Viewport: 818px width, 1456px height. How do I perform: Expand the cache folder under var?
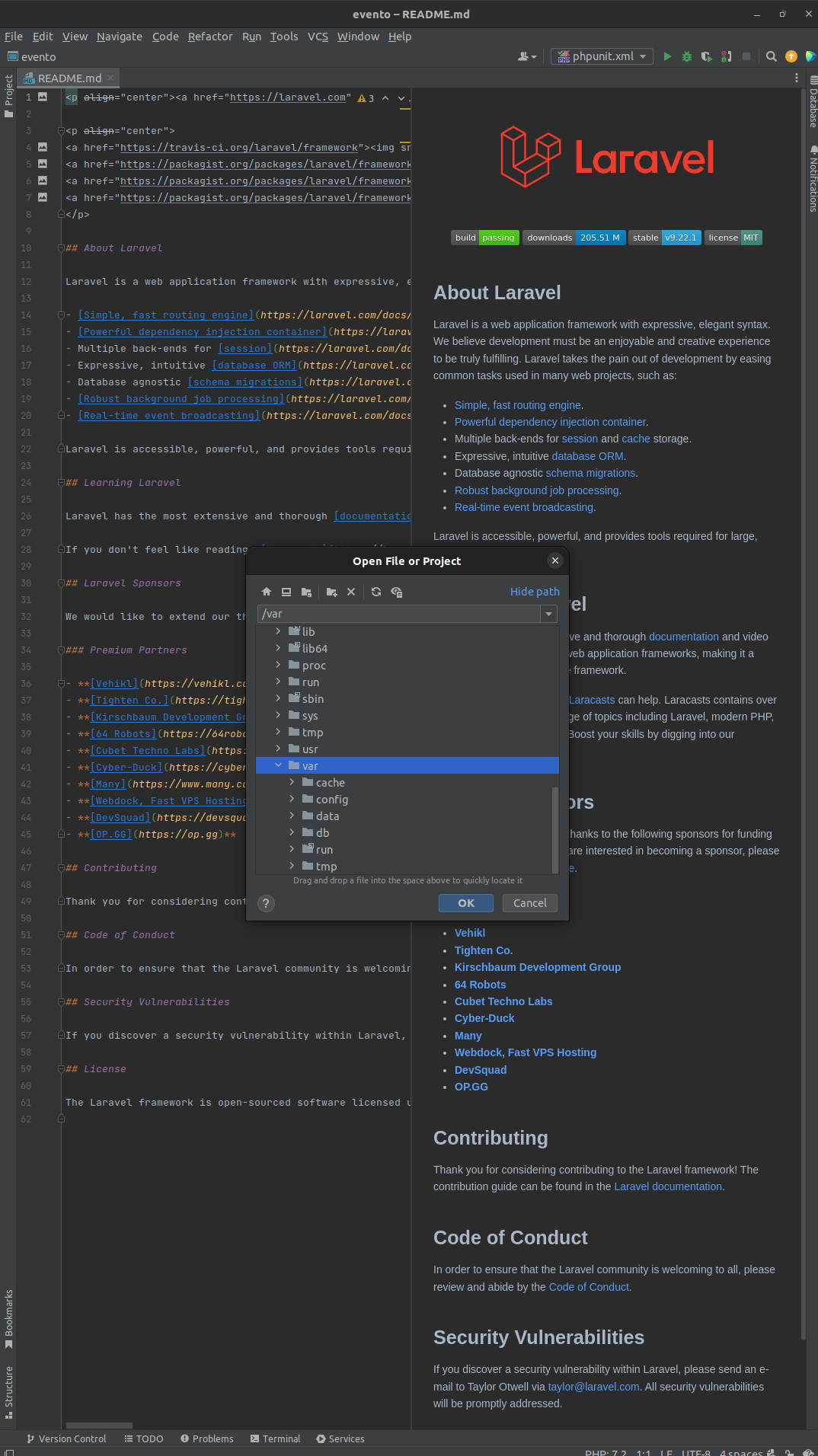(x=292, y=782)
